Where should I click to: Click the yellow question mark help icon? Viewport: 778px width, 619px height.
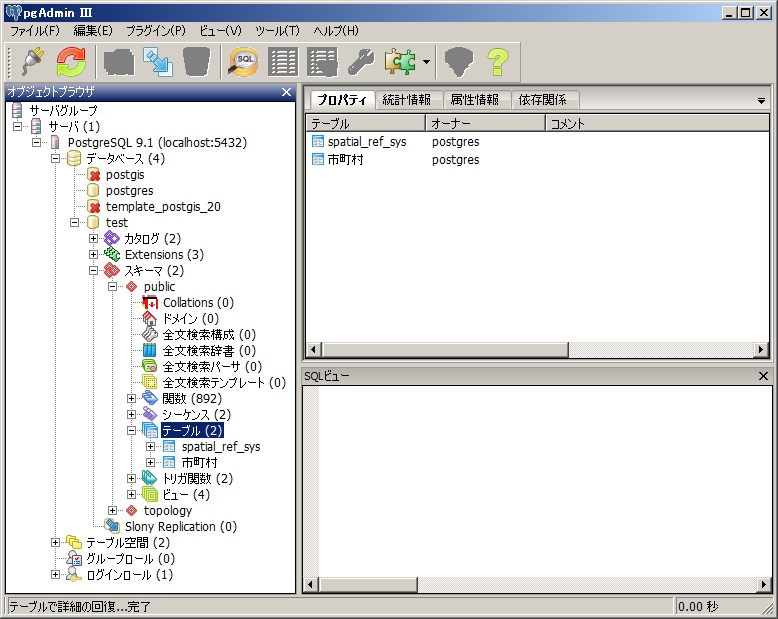click(x=497, y=62)
